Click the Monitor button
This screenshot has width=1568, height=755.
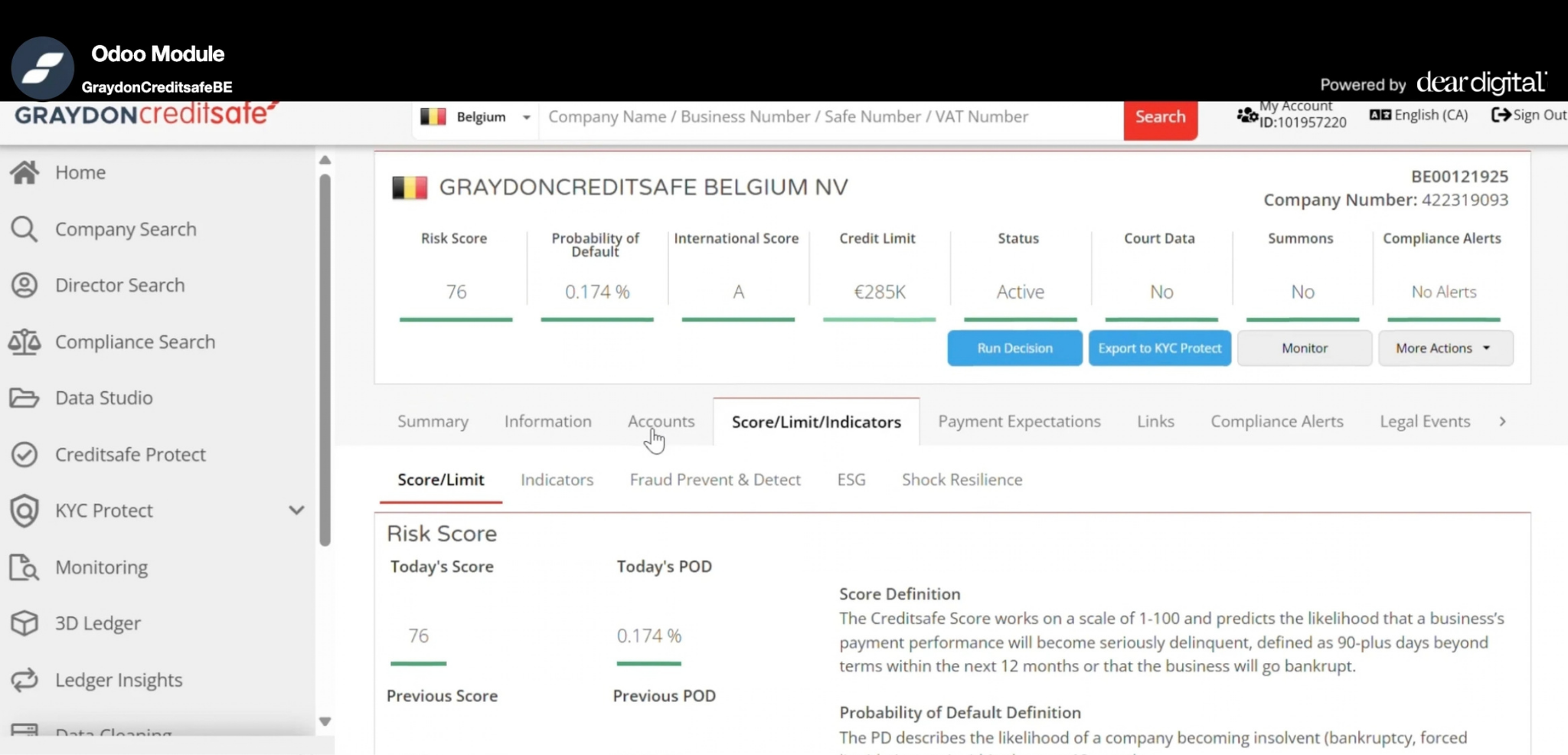[x=1305, y=348]
